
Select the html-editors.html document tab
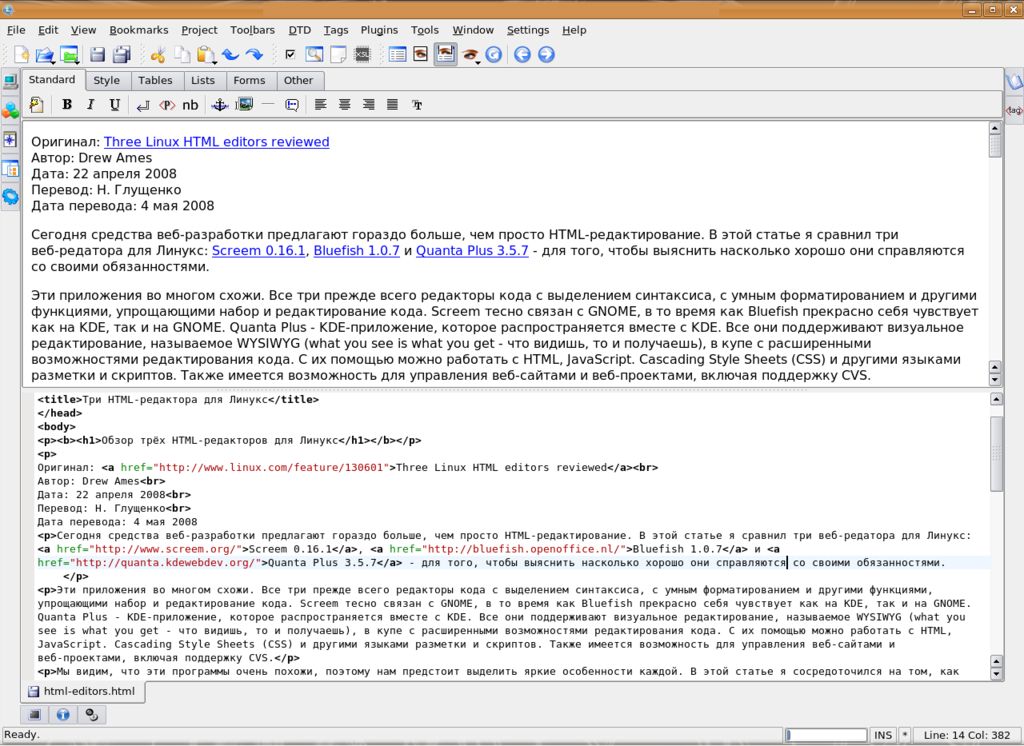point(82,691)
